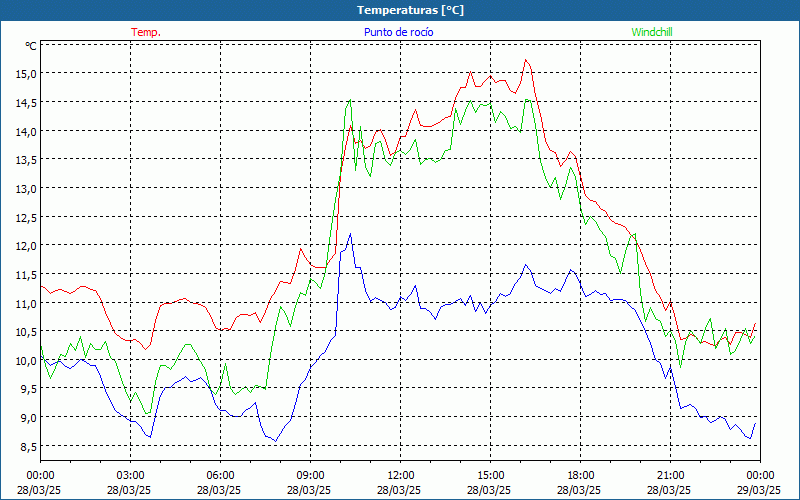
Task: Click the 06:00 time axis label
Action: (x=220, y=476)
